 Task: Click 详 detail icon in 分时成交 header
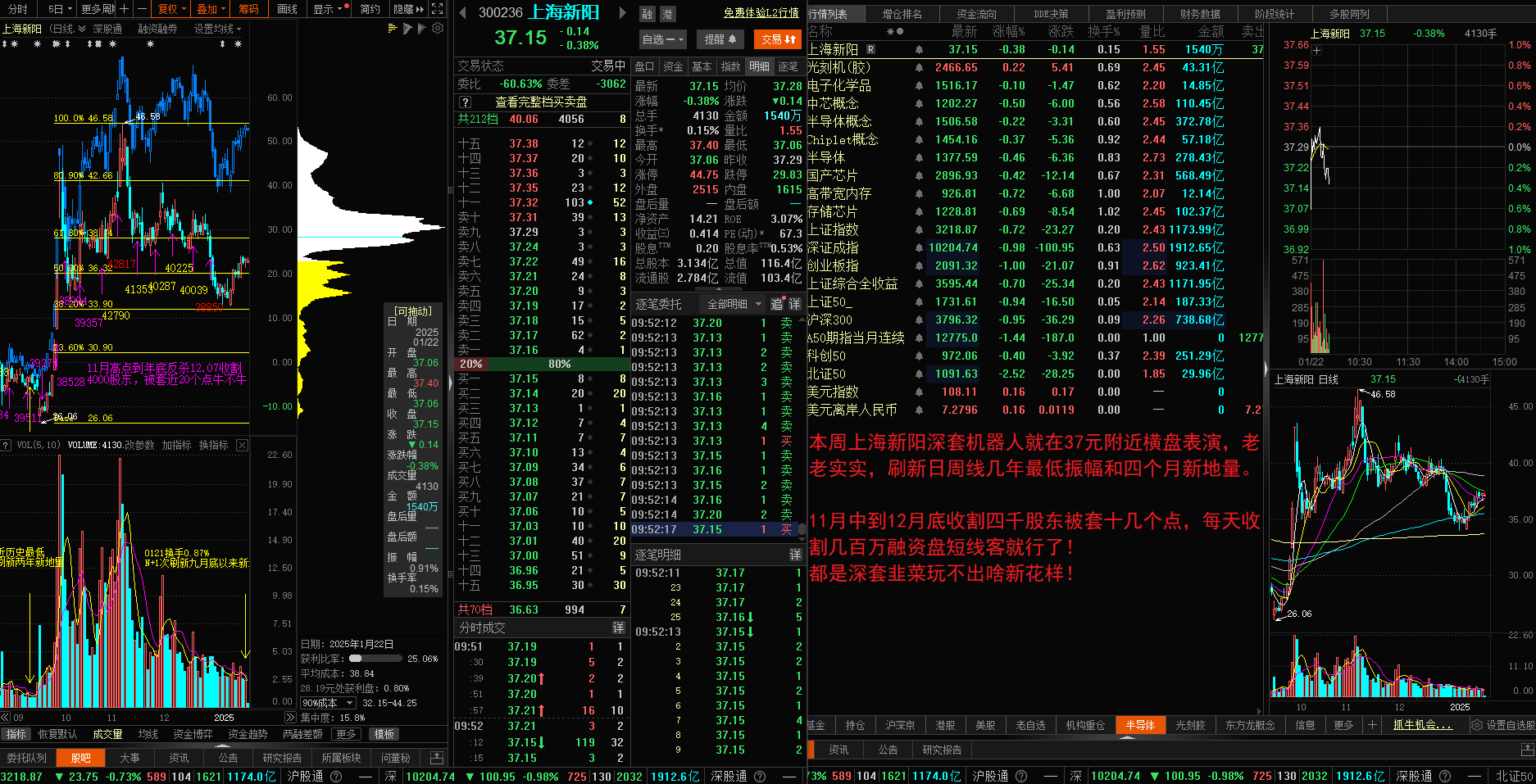[x=619, y=628]
